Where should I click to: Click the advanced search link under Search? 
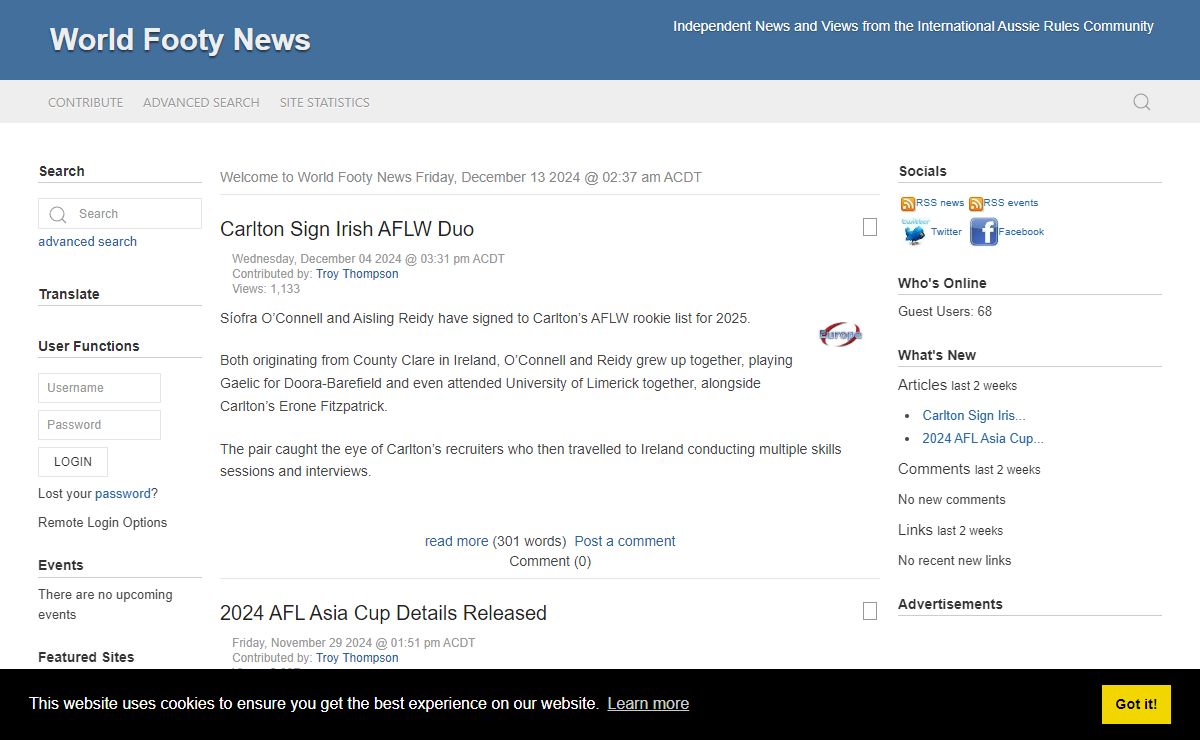pyautogui.click(x=87, y=241)
